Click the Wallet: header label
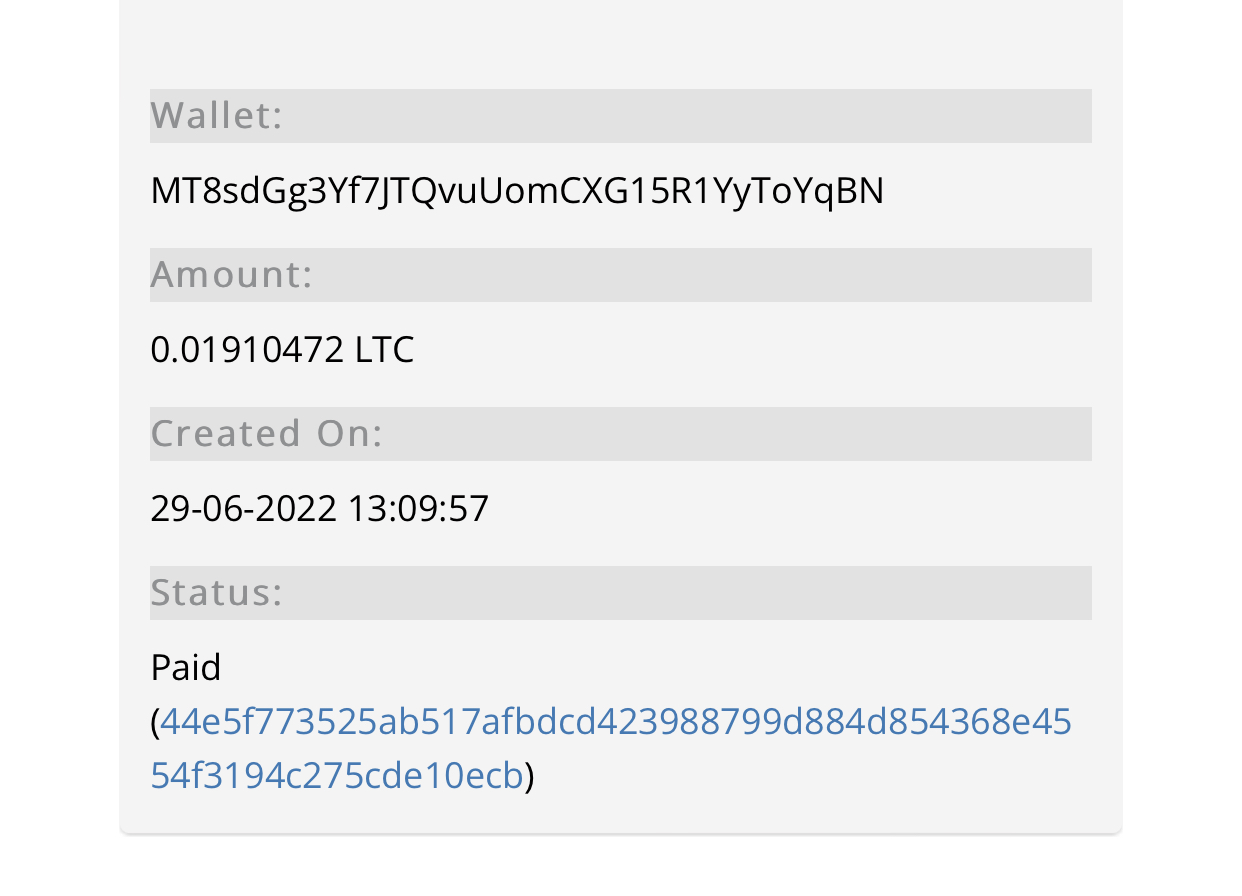Image resolution: width=1242 pixels, height=896 pixels. point(216,115)
